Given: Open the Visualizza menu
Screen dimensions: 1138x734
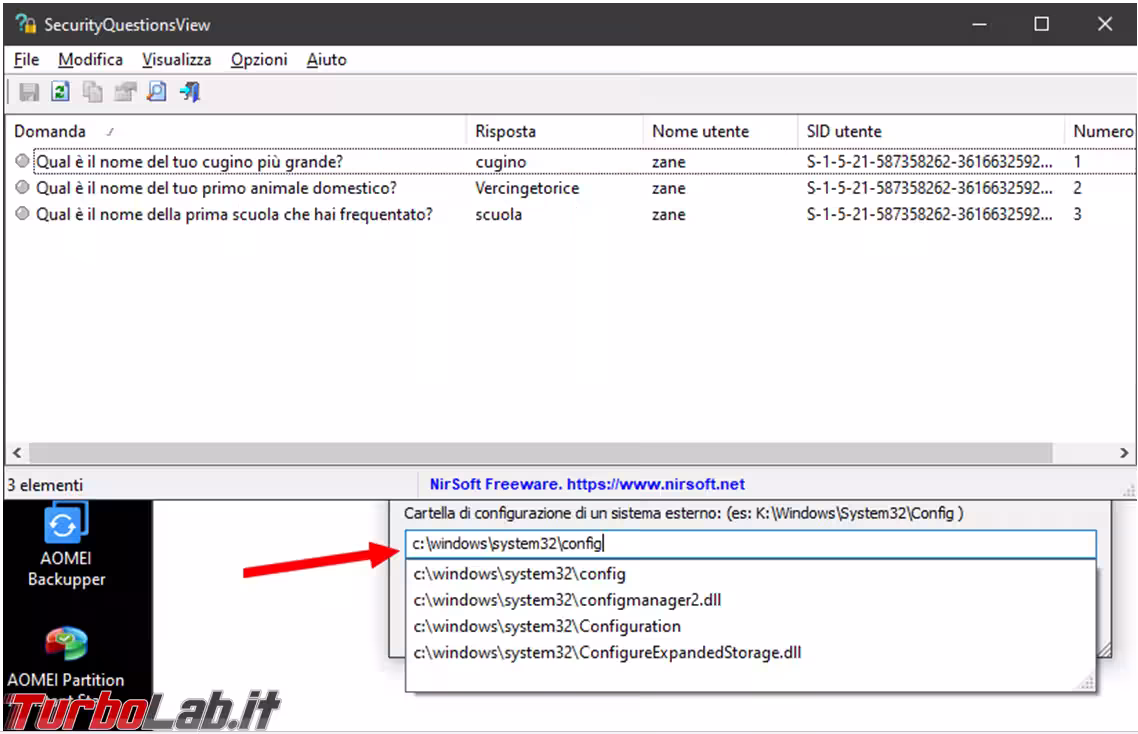Looking at the screenshot, I should [x=176, y=60].
